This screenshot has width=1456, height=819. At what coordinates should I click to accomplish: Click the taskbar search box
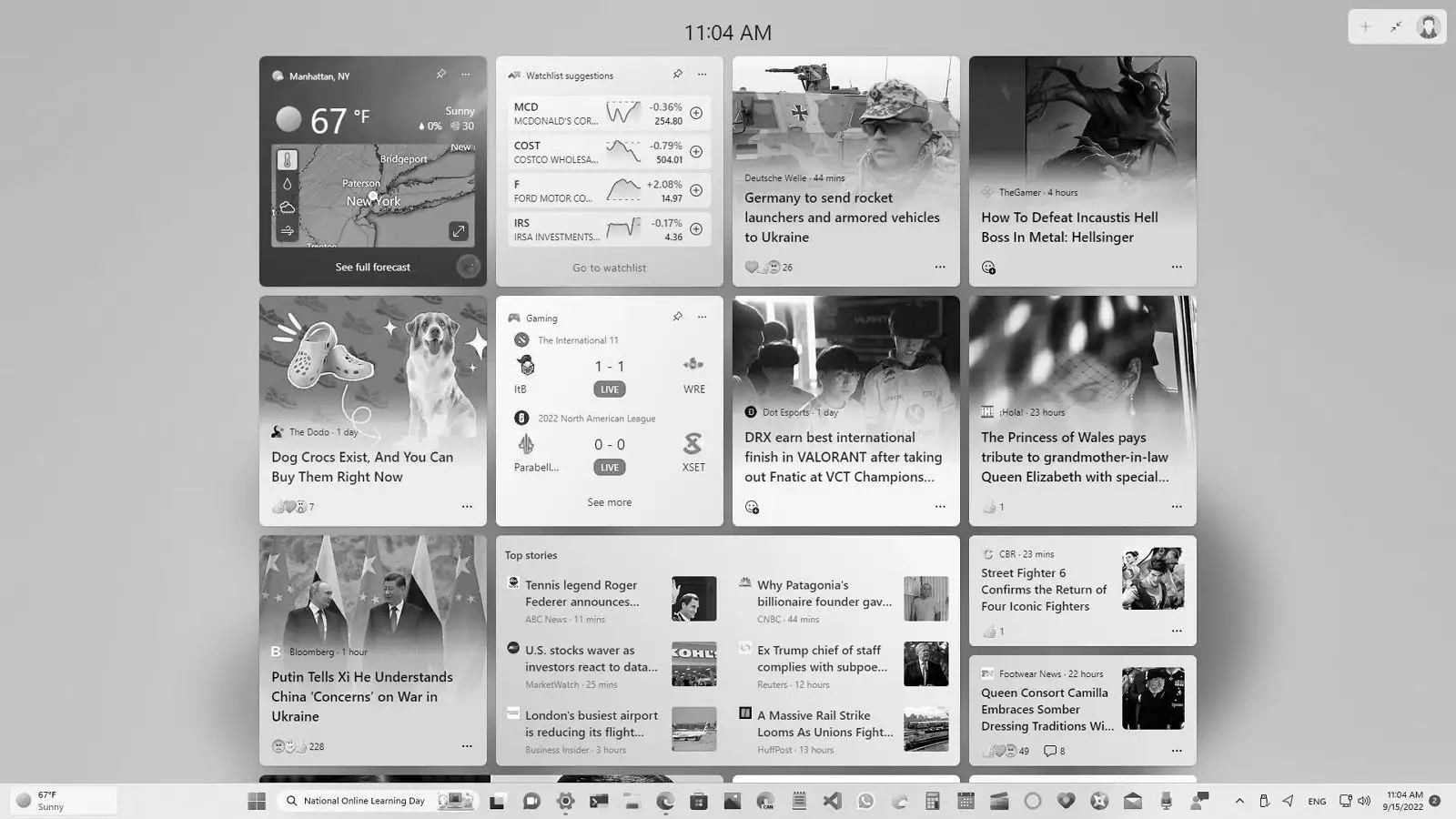378,801
